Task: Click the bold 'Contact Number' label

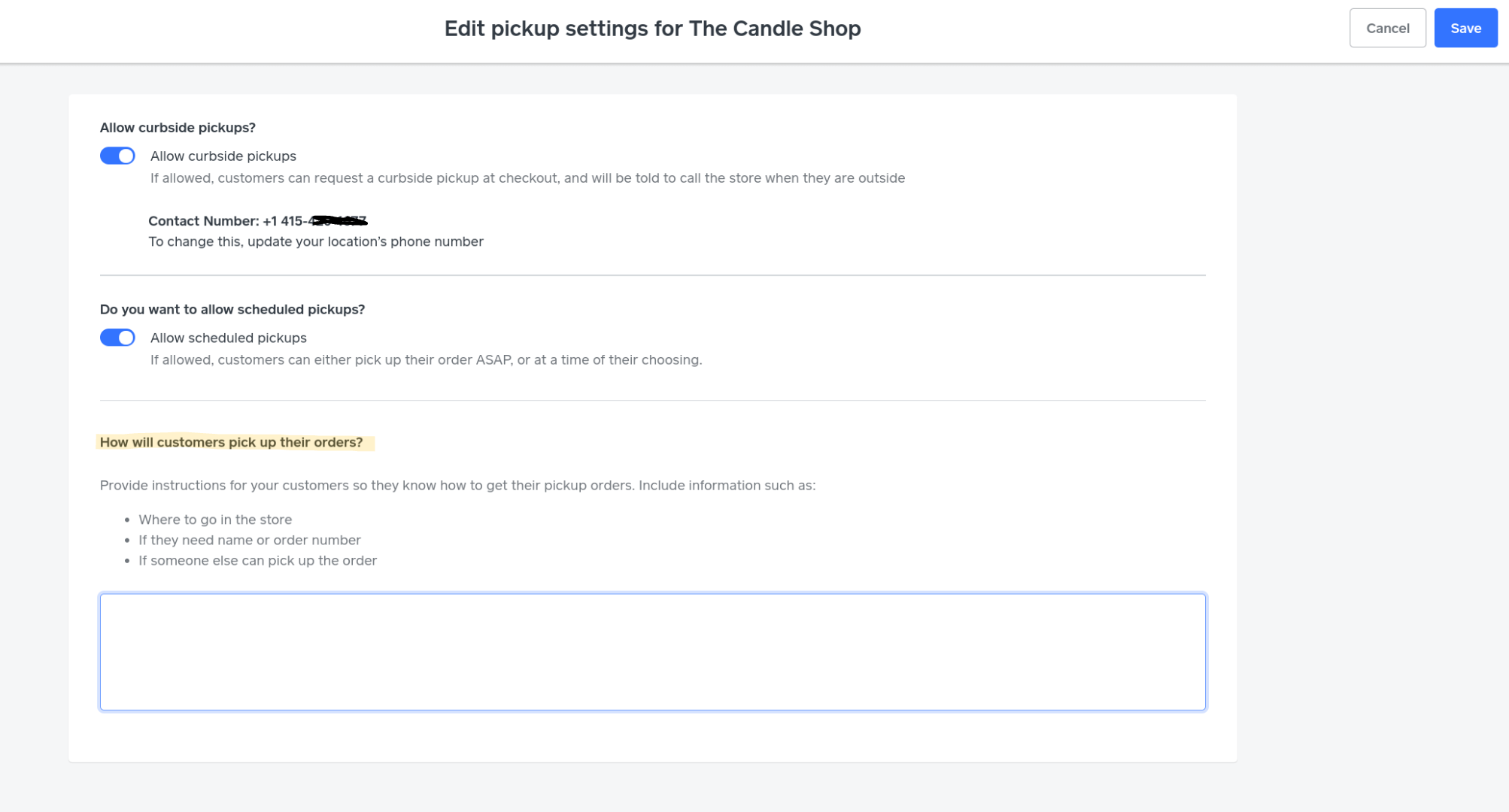Action: pos(203,221)
